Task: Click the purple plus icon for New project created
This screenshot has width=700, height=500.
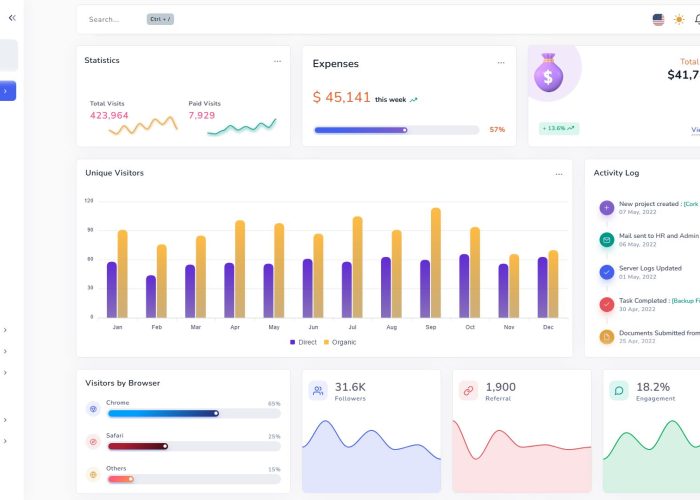Action: pos(606,208)
